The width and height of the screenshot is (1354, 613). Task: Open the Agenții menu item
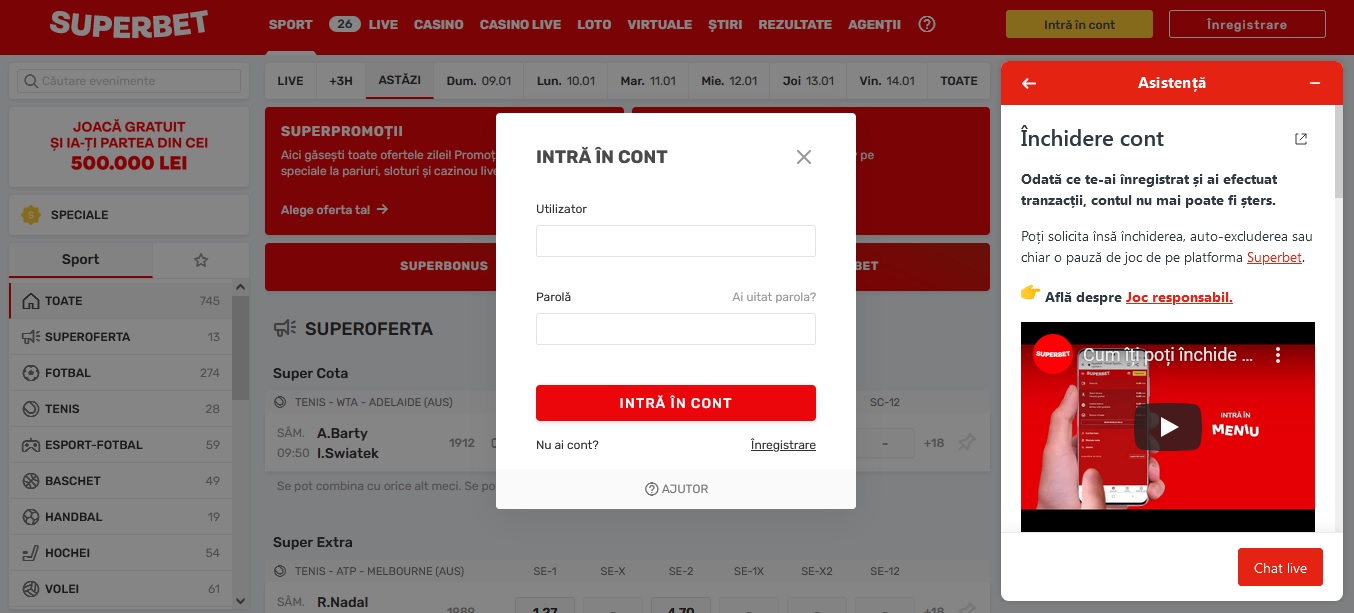point(874,25)
